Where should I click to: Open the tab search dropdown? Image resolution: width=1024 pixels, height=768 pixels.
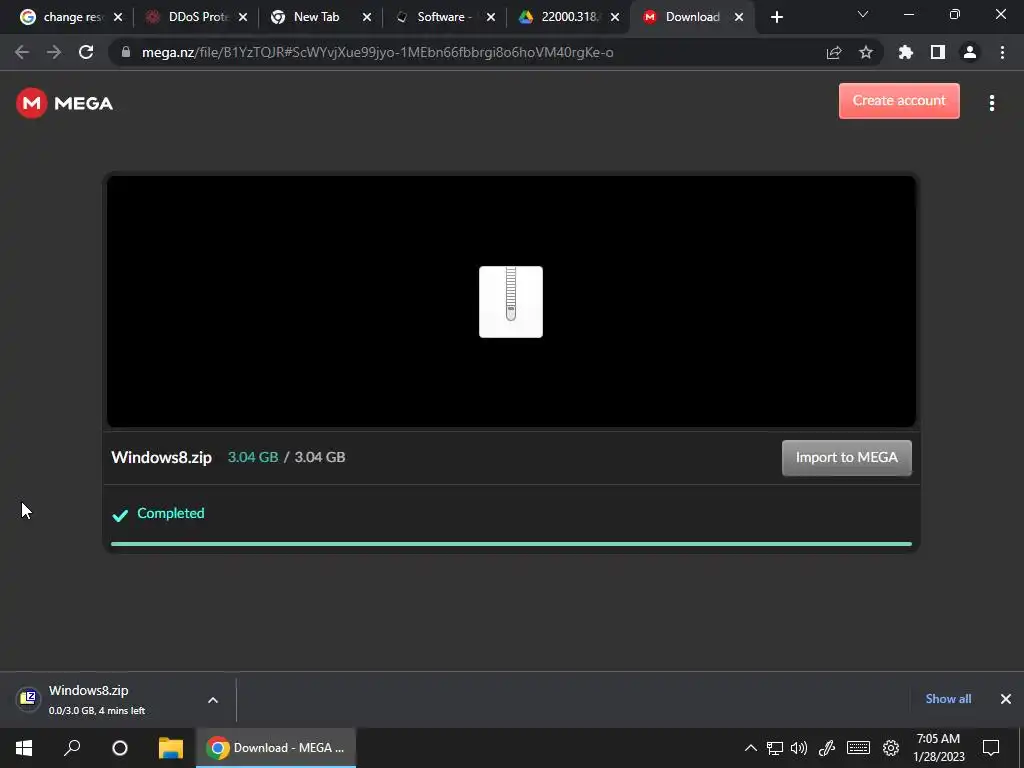tap(863, 14)
